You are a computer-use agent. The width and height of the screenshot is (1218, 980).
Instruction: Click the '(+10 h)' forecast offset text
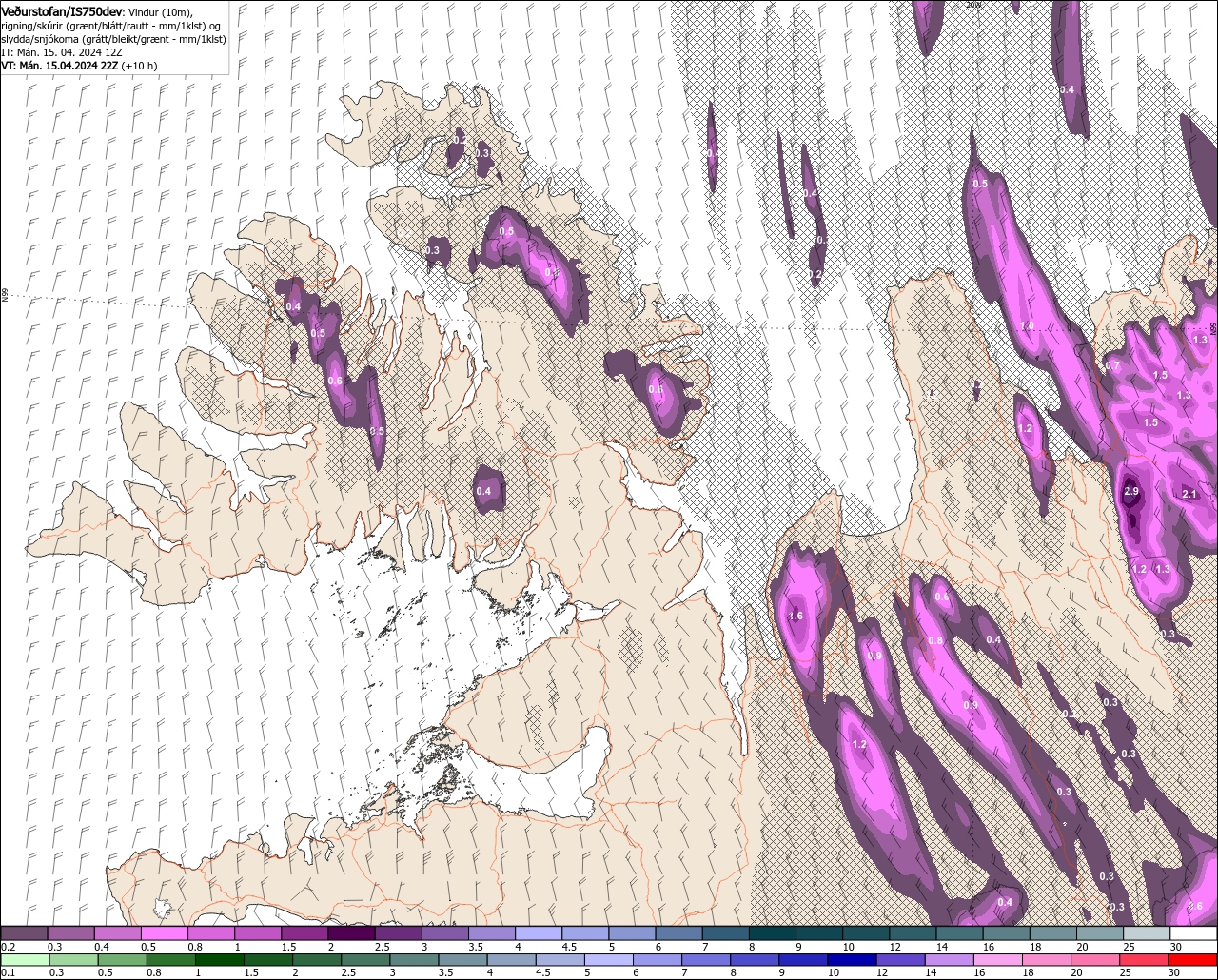tap(139, 66)
